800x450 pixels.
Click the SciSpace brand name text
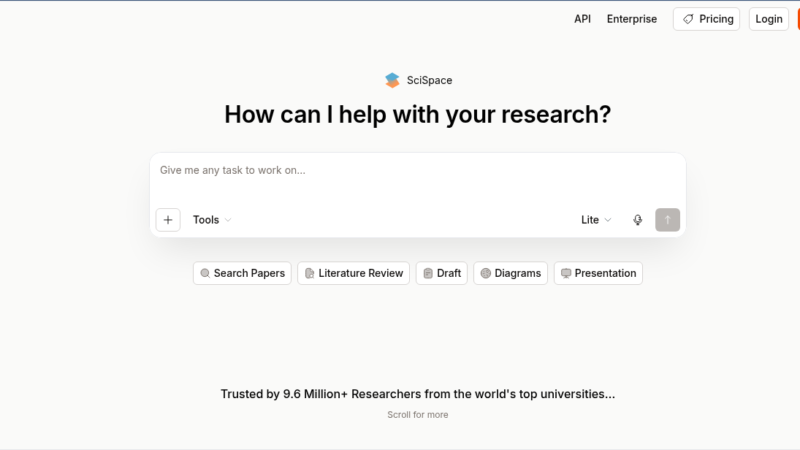point(429,80)
